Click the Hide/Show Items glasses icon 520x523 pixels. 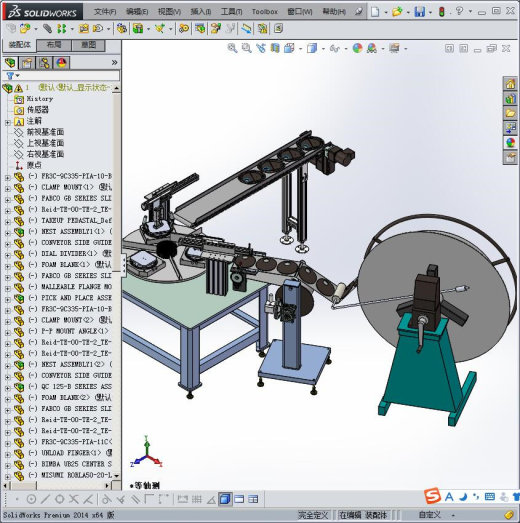[334, 49]
